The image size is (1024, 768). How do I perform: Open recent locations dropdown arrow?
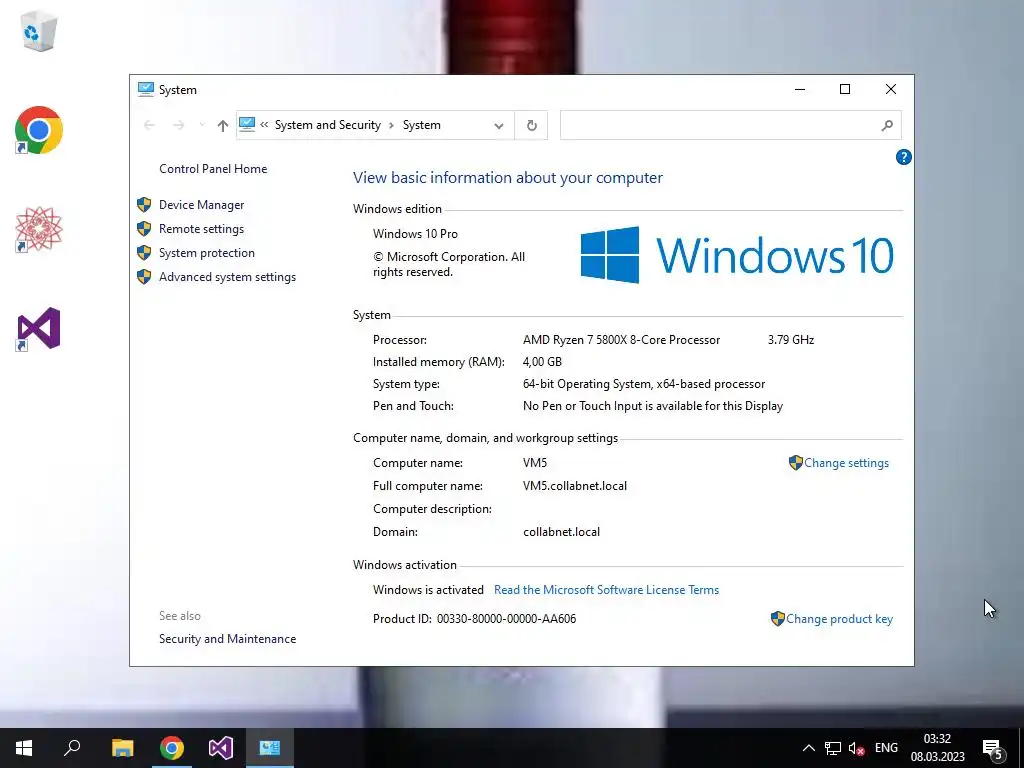coord(202,125)
